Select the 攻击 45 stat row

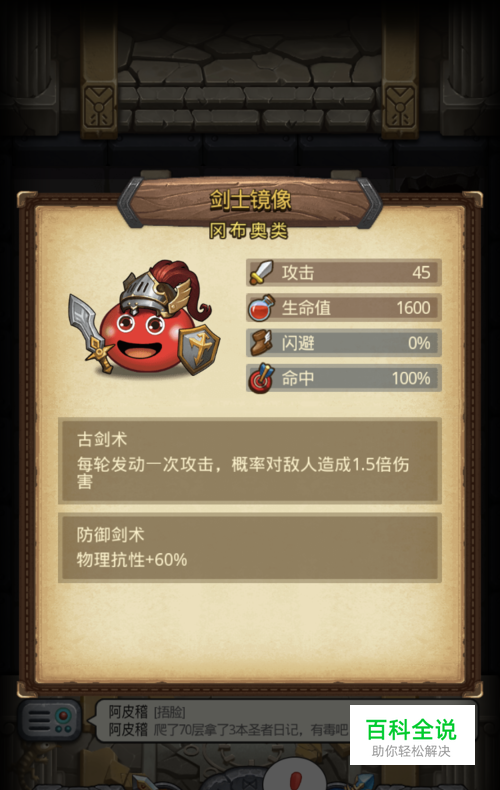(x=343, y=273)
